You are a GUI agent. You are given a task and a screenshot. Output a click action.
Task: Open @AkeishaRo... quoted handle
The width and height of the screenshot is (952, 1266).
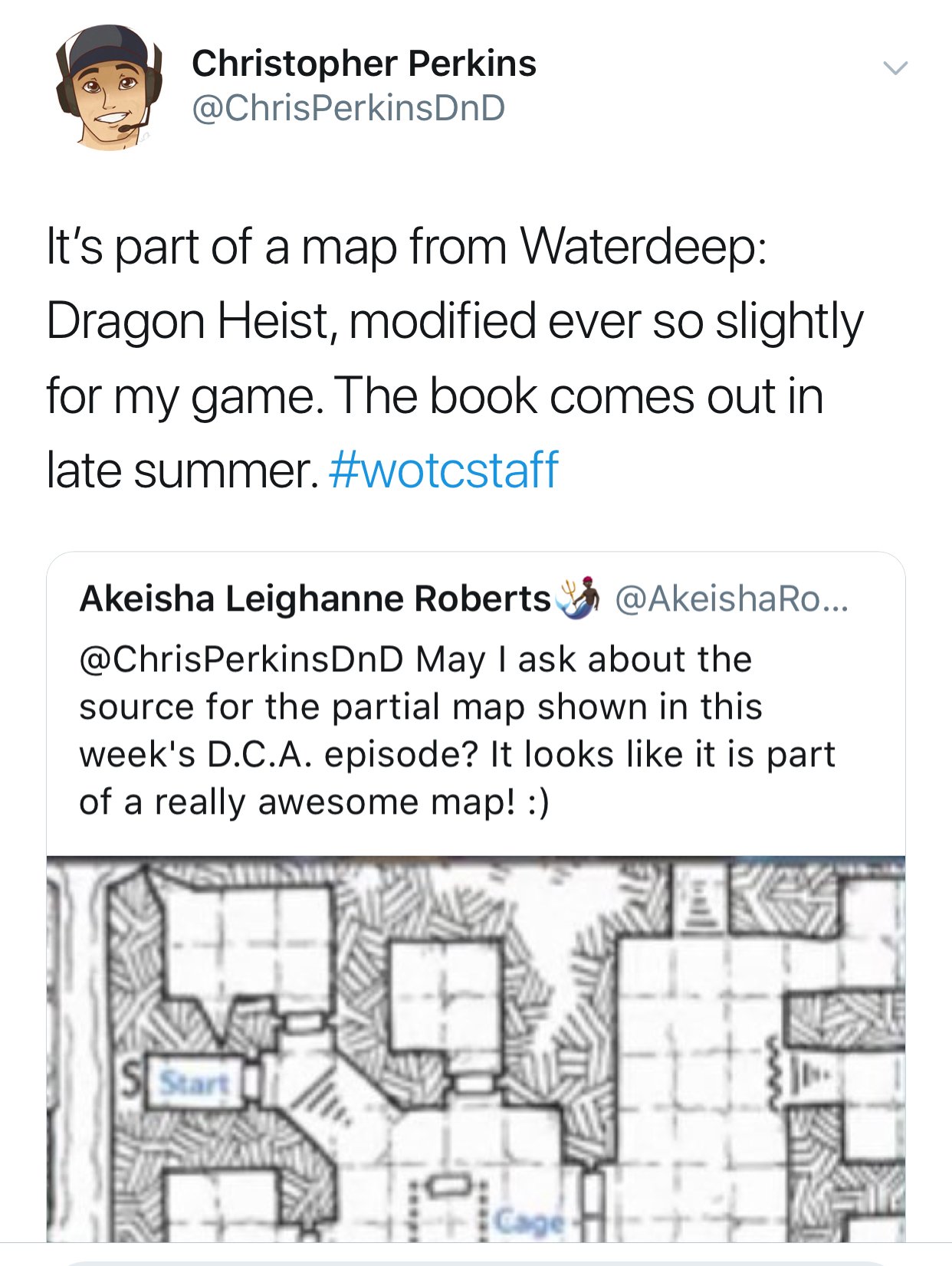coord(731,599)
